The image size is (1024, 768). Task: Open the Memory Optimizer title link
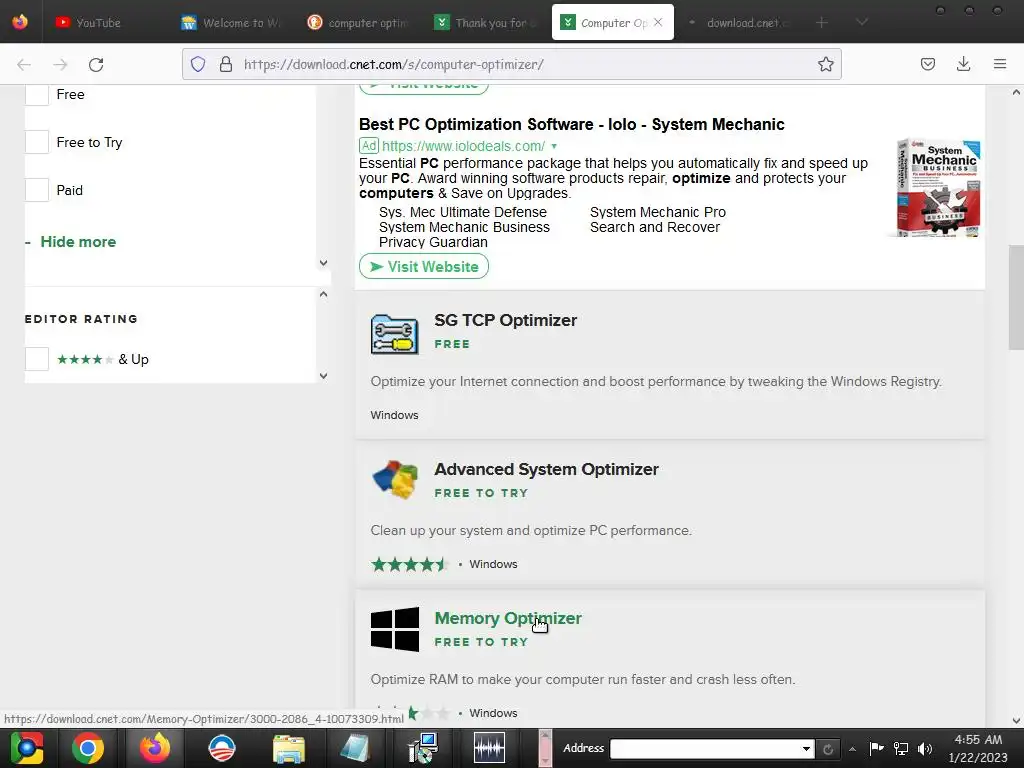(x=508, y=618)
